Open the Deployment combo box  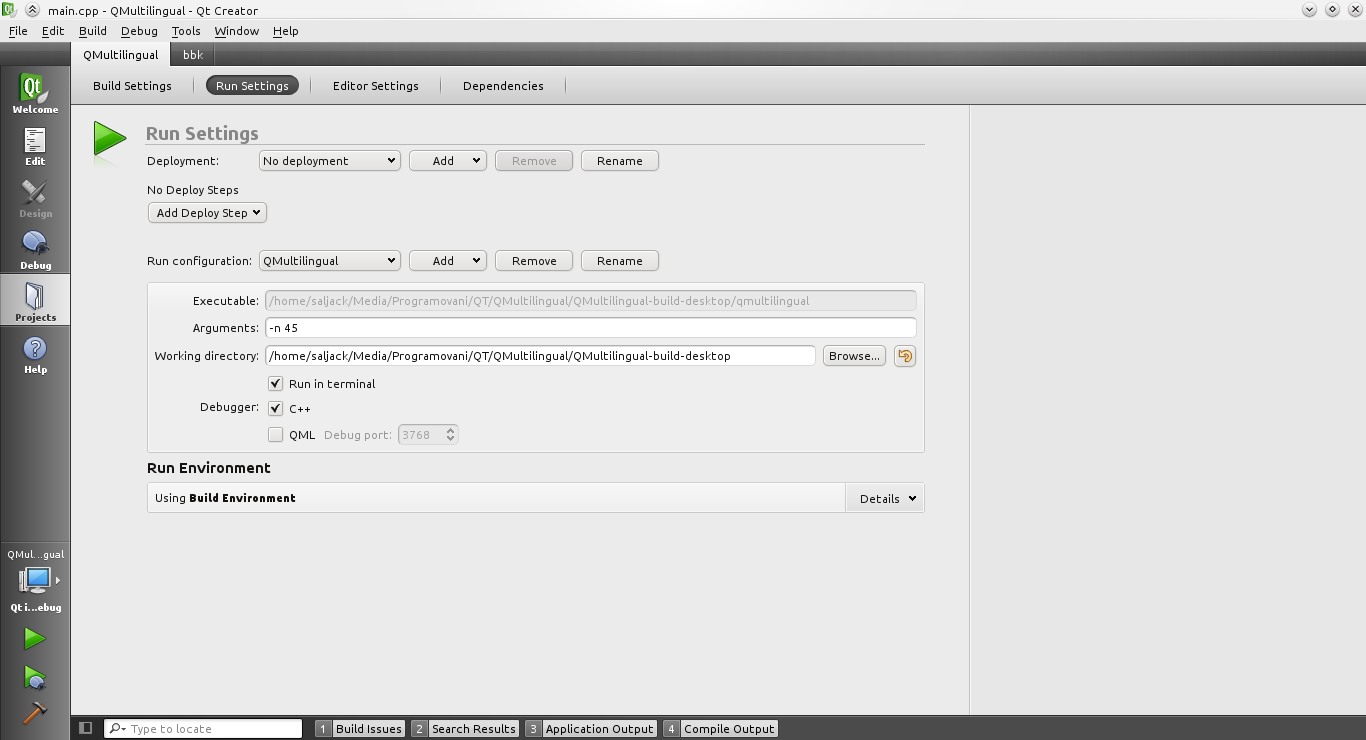pyautogui.click(x=330, y=161)
